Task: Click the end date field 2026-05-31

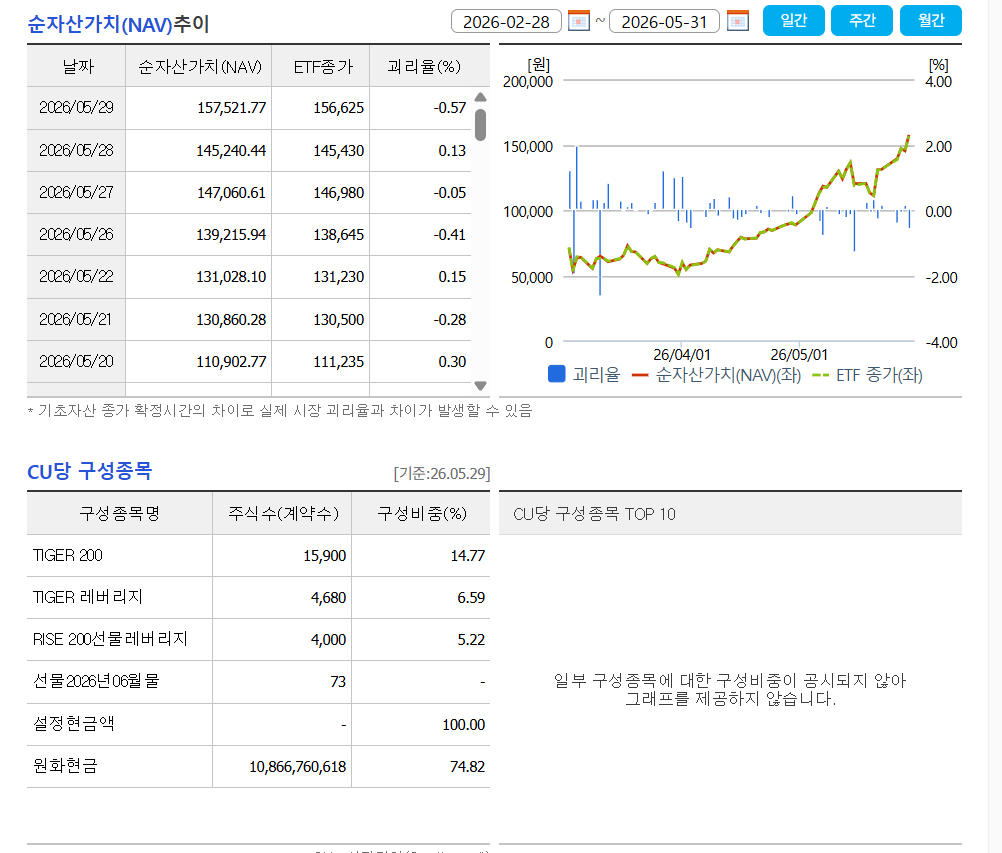Action: [665, 21]
